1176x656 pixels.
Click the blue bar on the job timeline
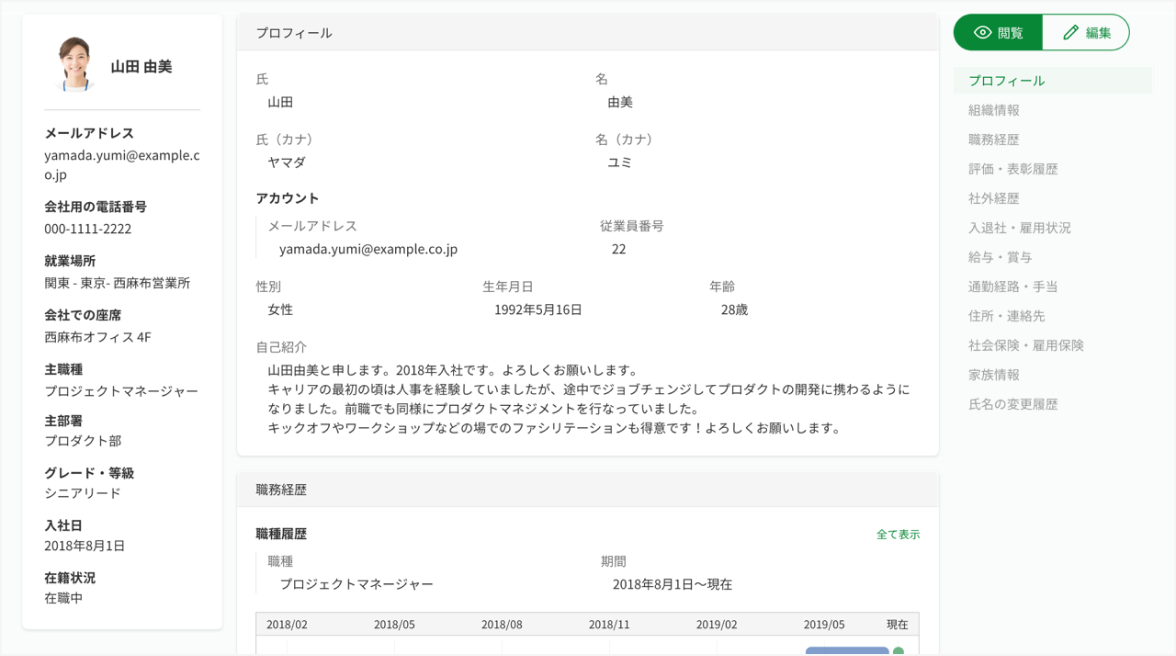pos(847,651)
